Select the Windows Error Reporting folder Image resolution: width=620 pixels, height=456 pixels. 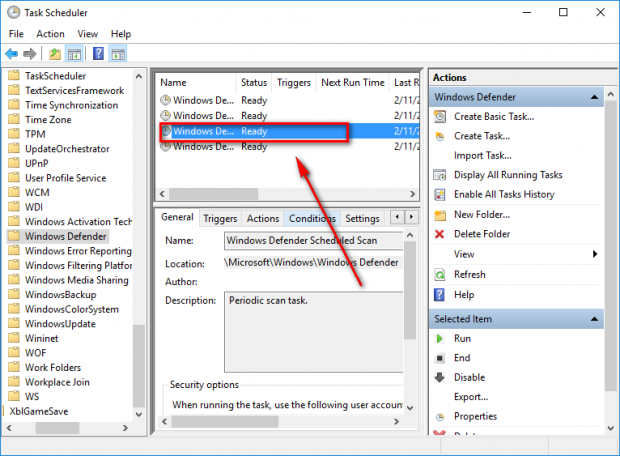[x=78, y=251]
